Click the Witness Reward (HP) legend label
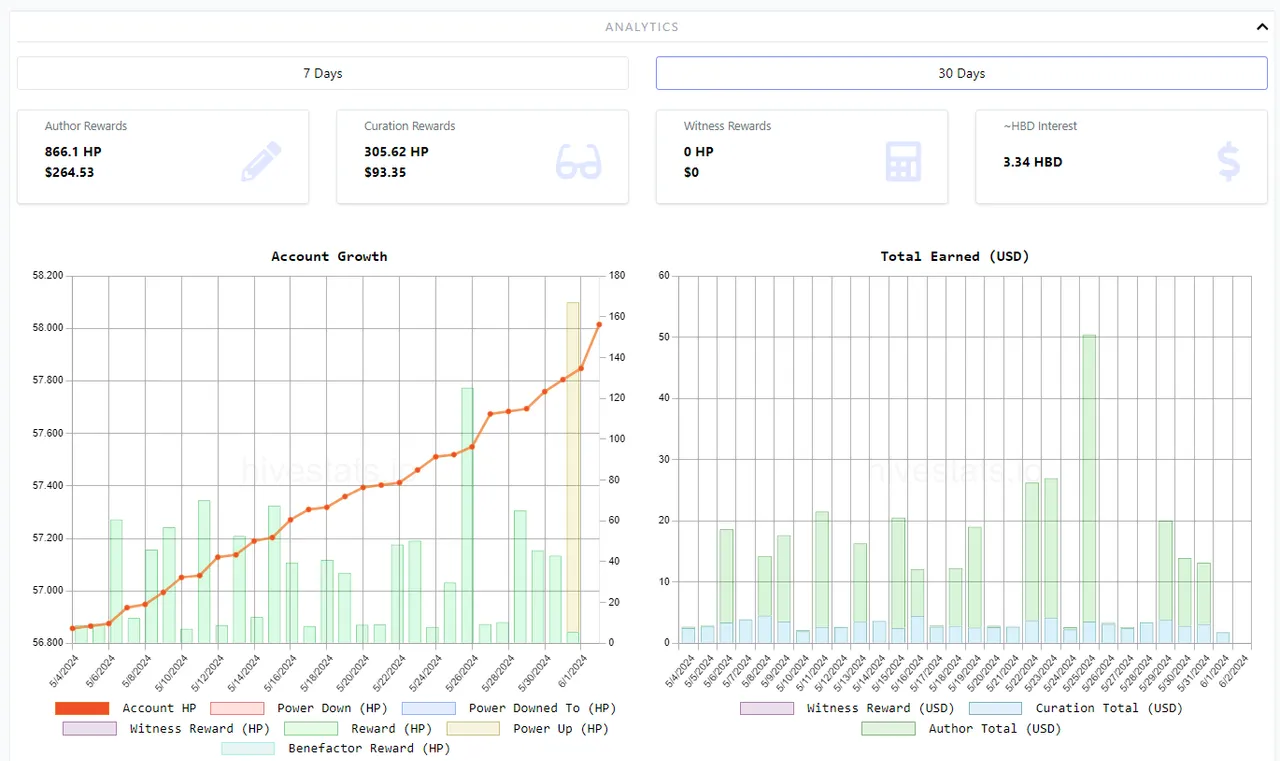The image size is (1280, 761). pyautogui.click(x=200, y=729)
